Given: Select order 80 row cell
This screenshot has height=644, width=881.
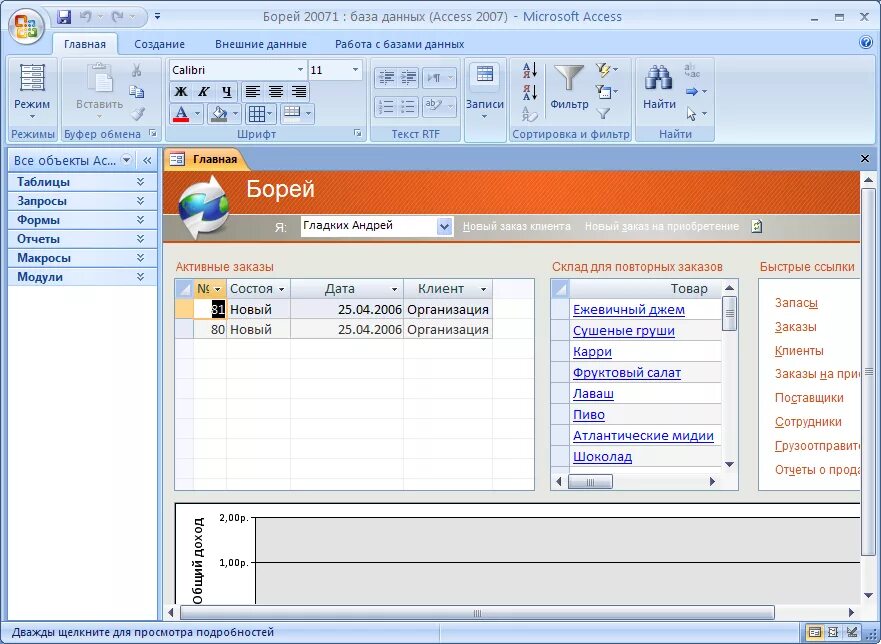Looking at the screenshot, I should [x=210, y=329].
